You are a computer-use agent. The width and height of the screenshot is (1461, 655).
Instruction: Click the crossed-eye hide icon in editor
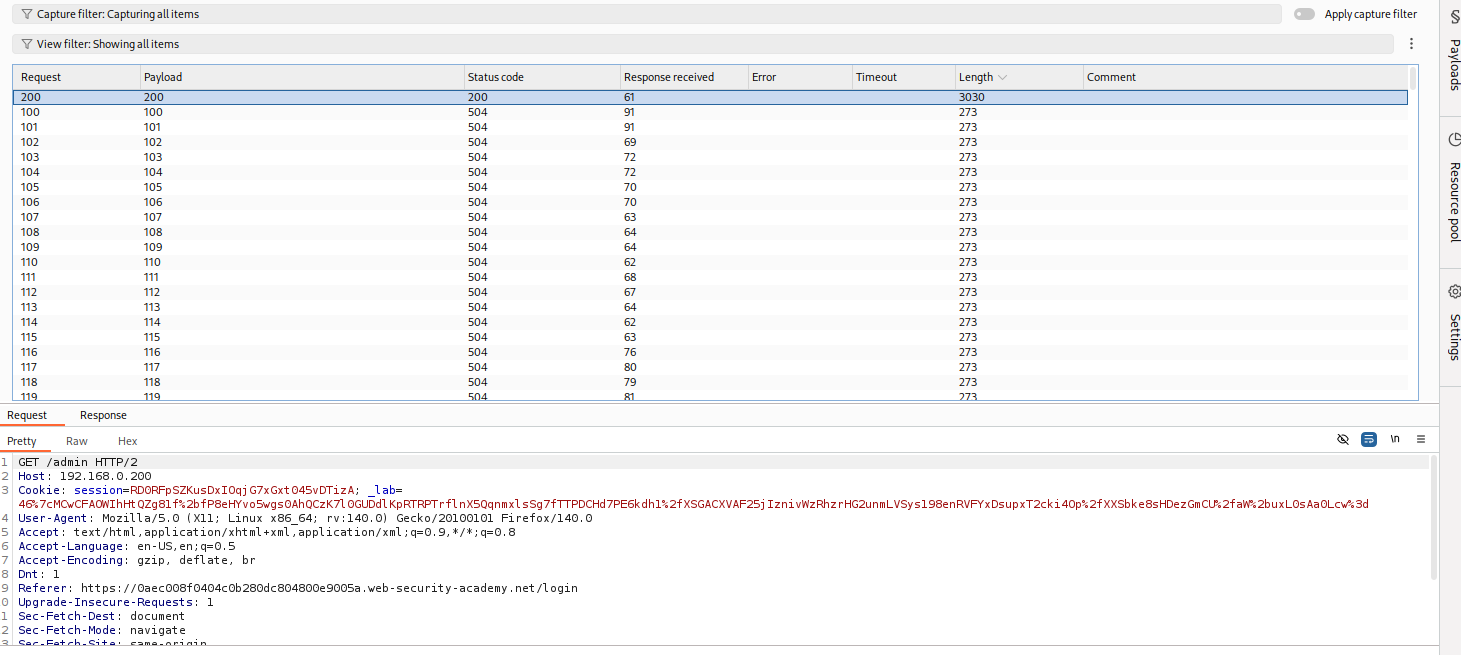(1343, 440)
